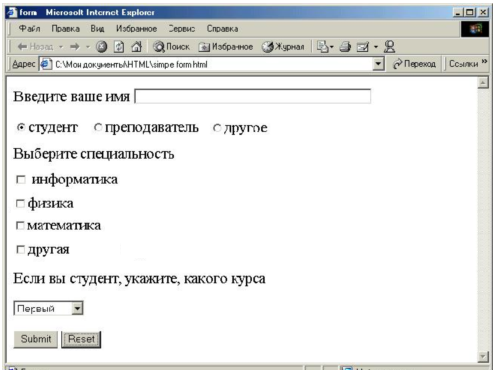Expand the Ссылки links chevron
This screenshot has width=496, height=370.
tap(484, 62)
